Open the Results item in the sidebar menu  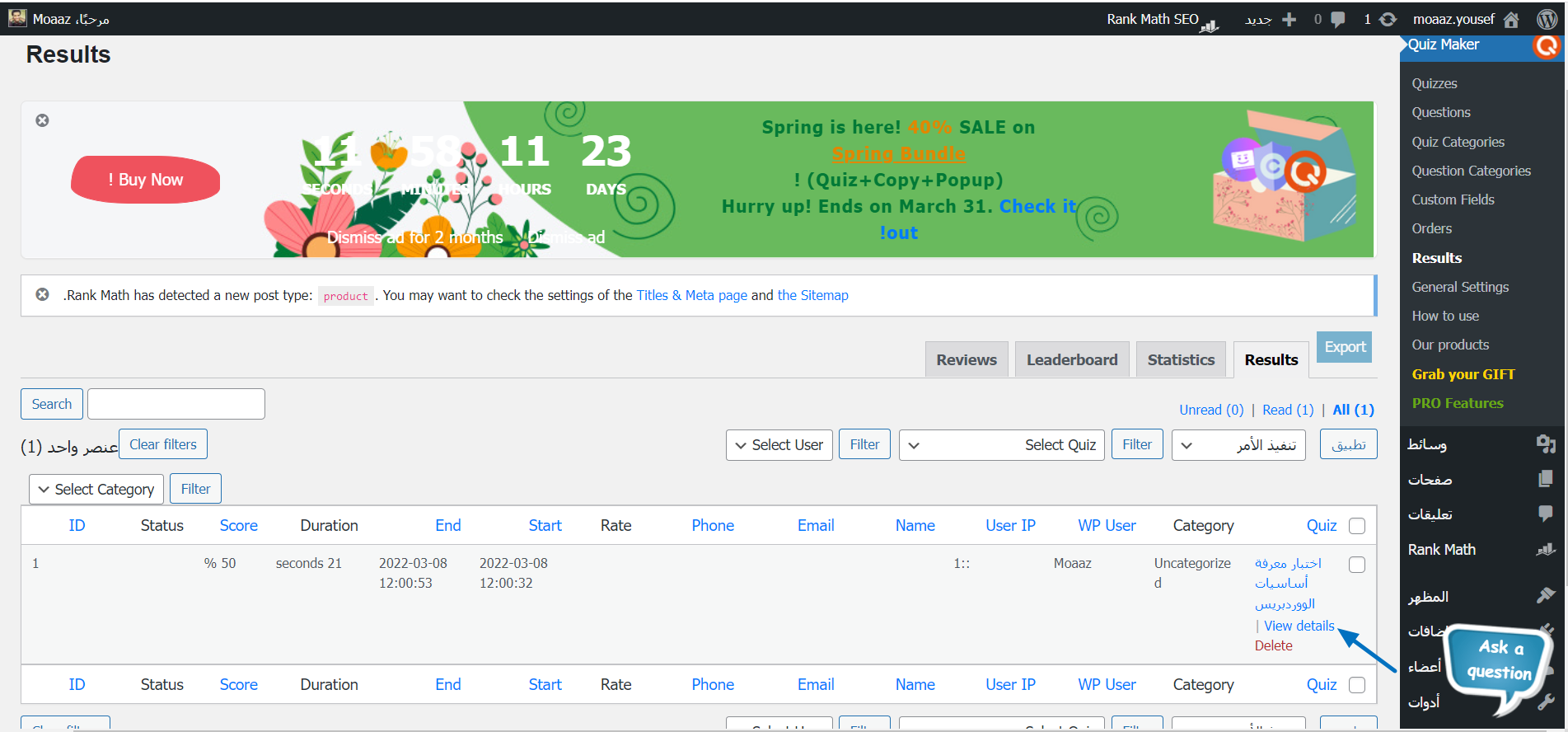1437,258
